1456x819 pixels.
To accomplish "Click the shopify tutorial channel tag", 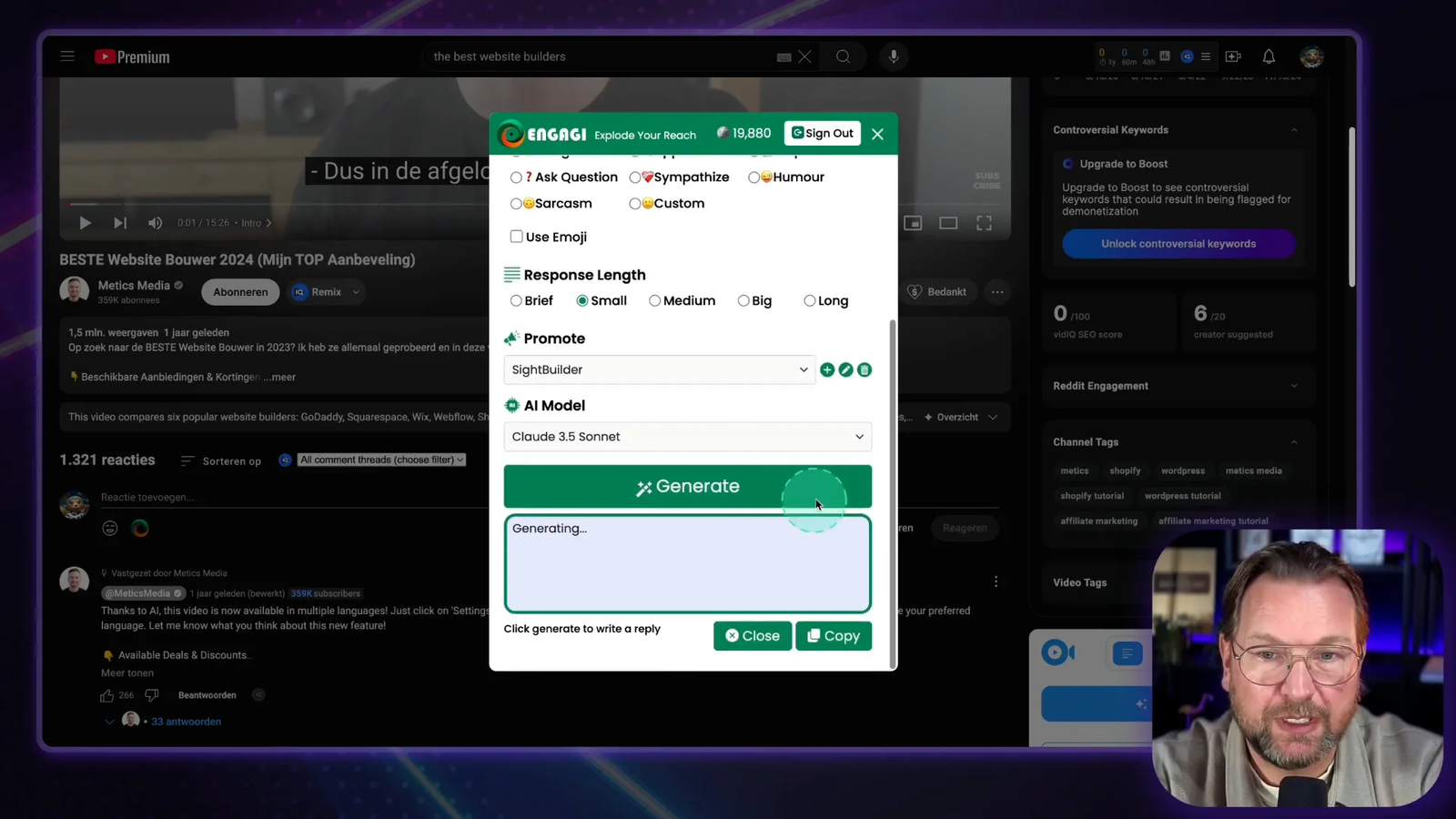I will pyautogui.click(x=1092, y=496).
